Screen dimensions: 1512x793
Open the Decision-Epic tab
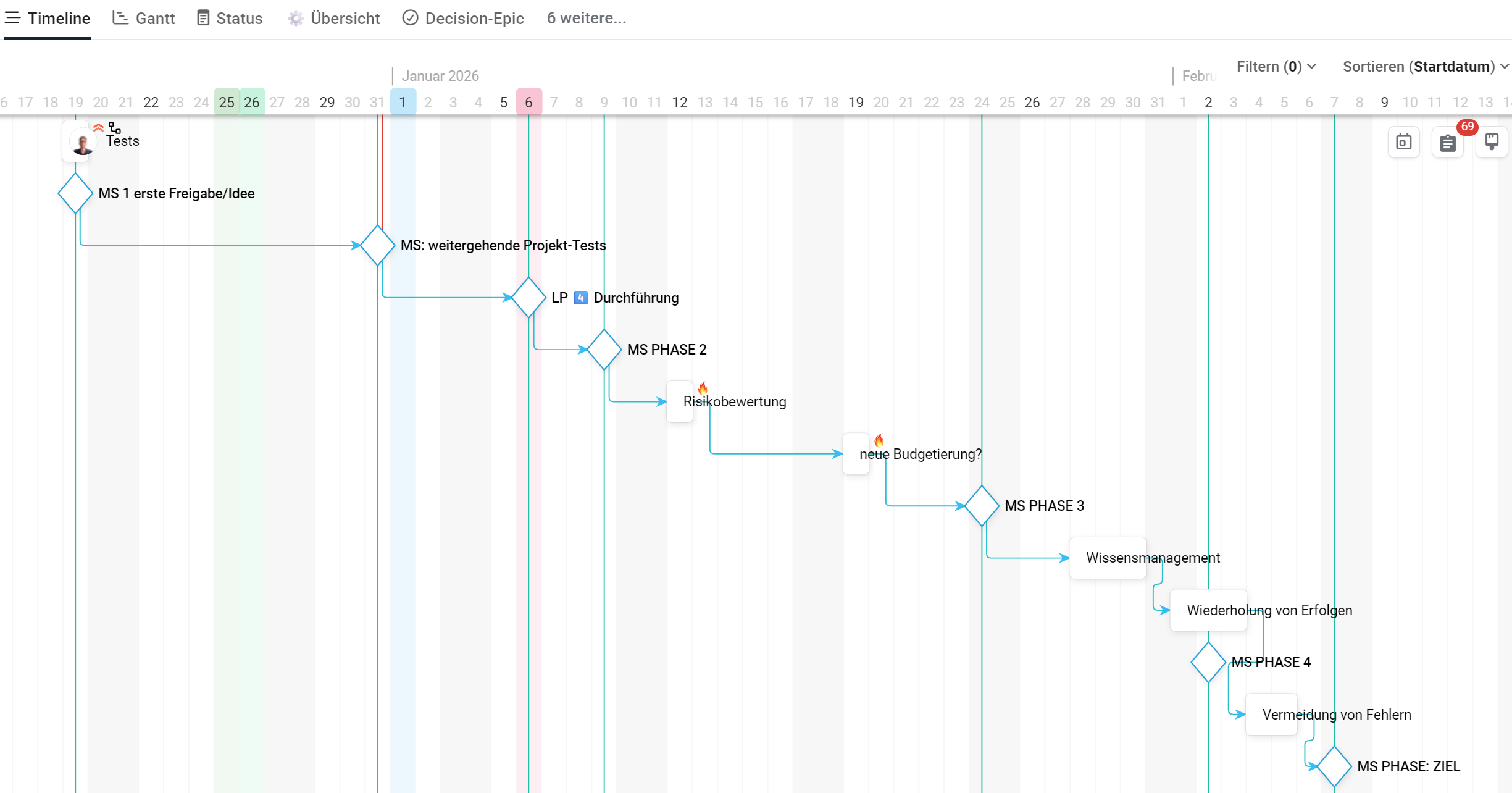[463, 19]
